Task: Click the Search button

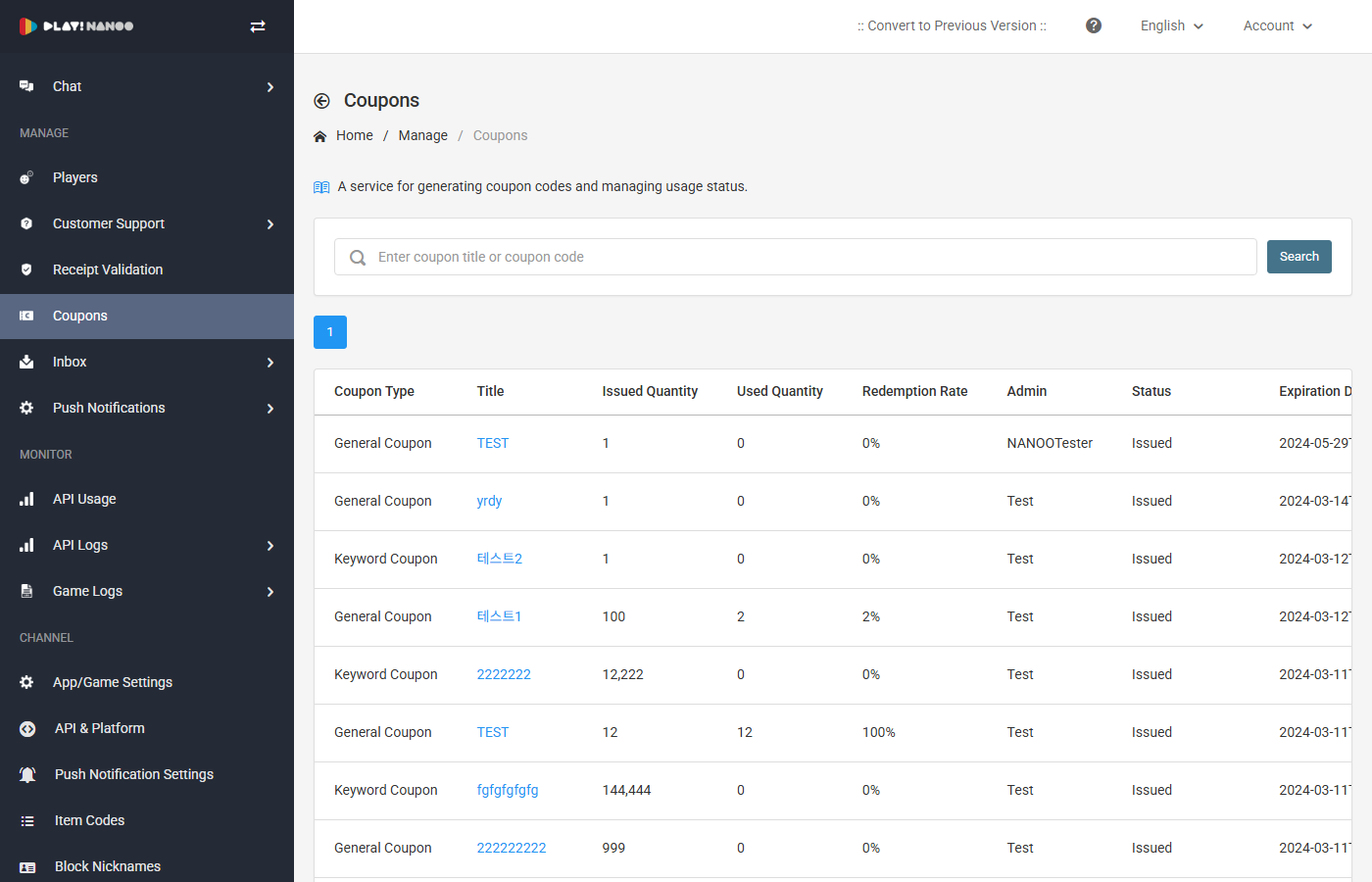Action: pyautogui.click(x=1299, y=257)
